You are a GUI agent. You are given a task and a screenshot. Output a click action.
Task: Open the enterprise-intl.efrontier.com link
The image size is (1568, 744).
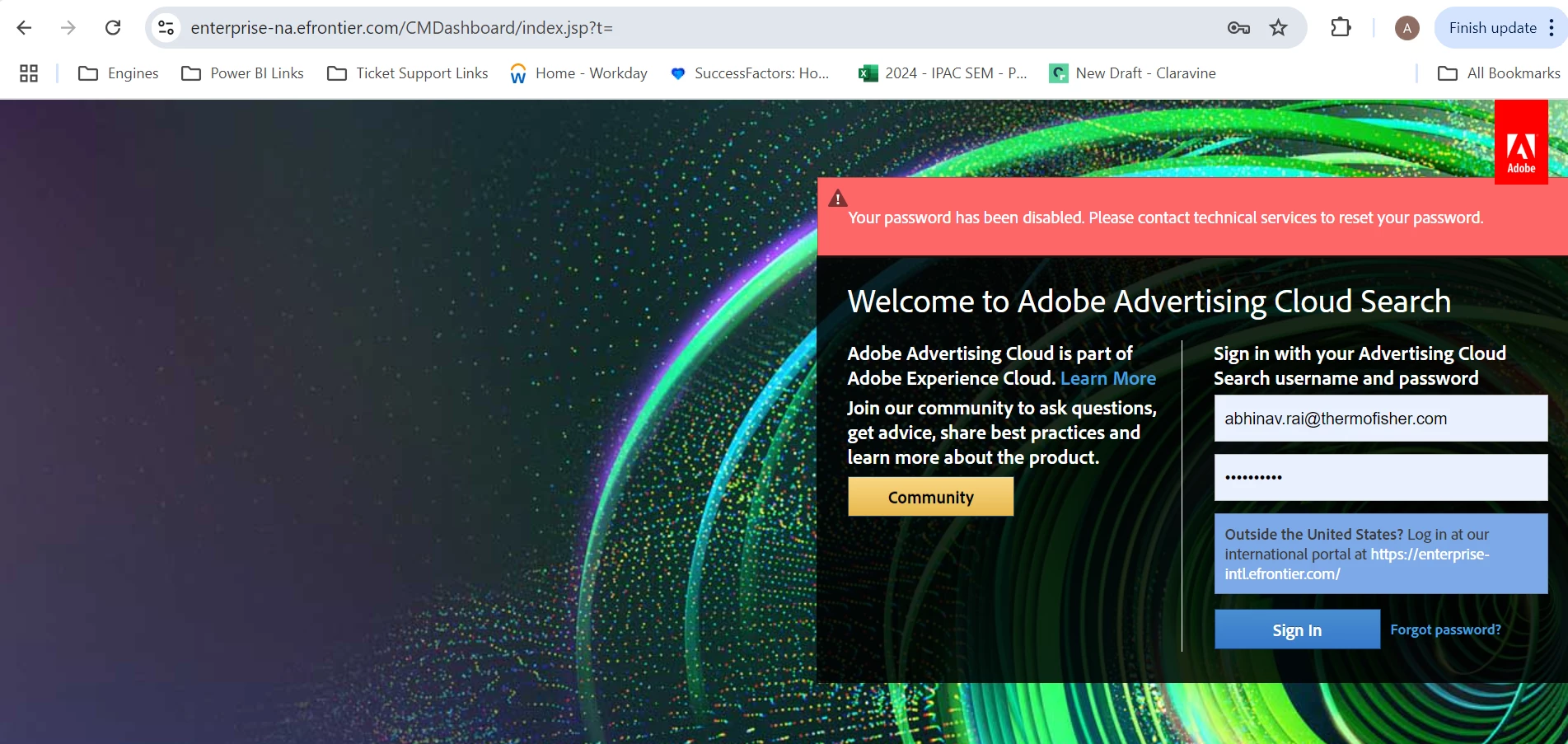(1357, 564)
